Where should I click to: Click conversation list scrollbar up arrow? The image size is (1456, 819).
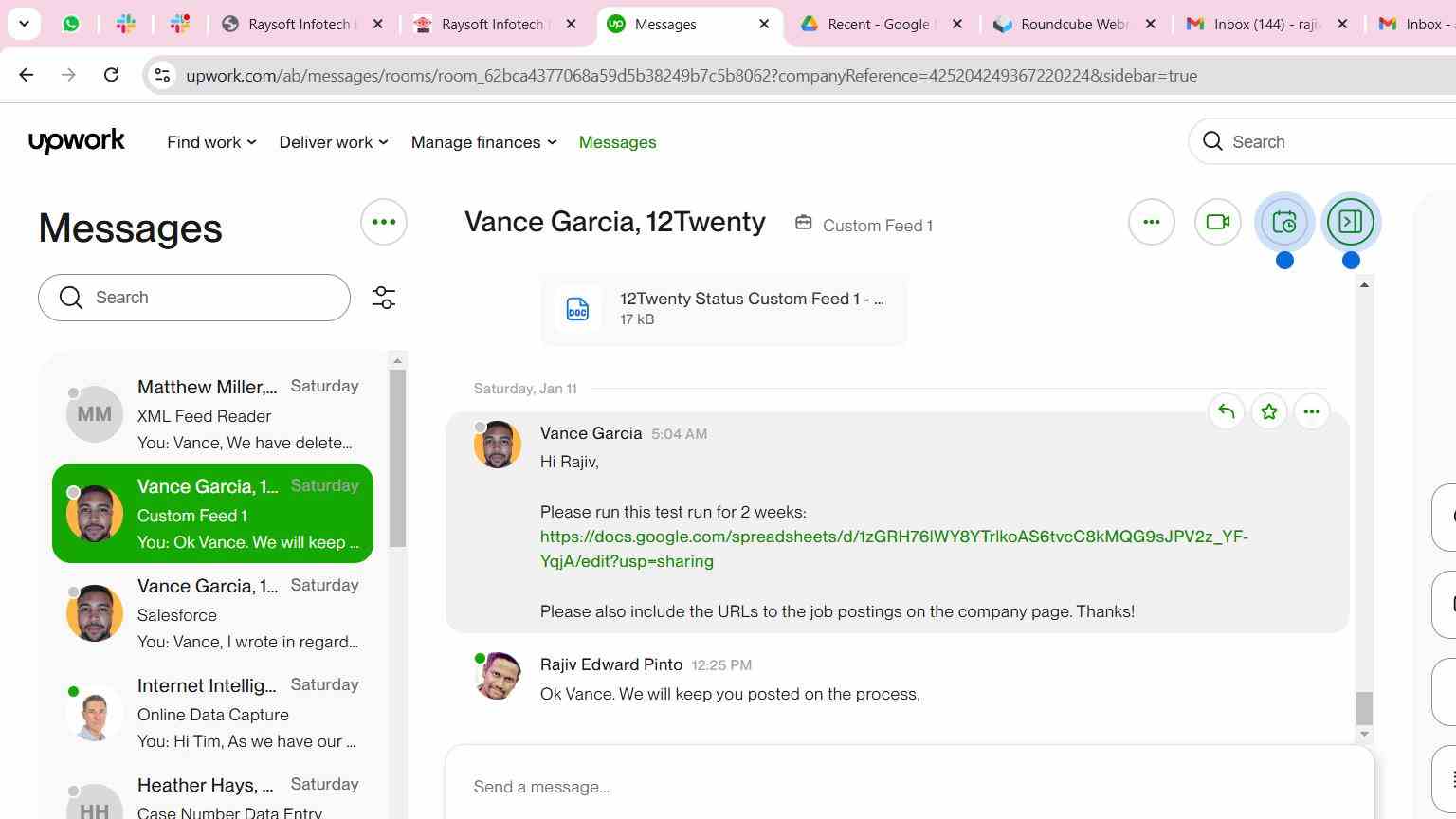coord(398,360)
